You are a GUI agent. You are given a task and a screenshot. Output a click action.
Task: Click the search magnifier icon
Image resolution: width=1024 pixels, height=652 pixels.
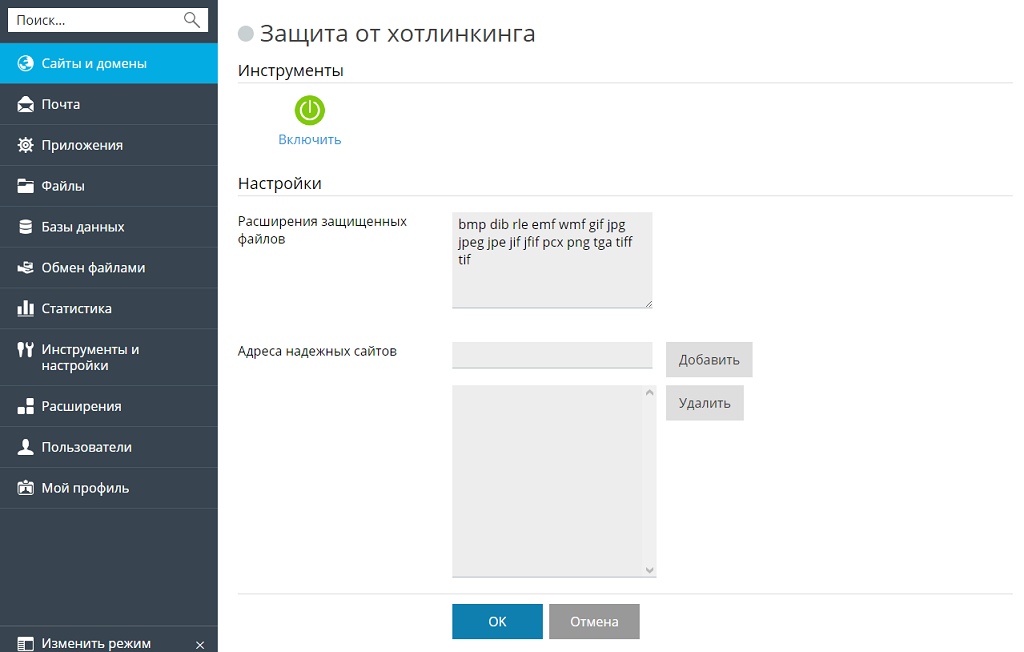[191, 20]
